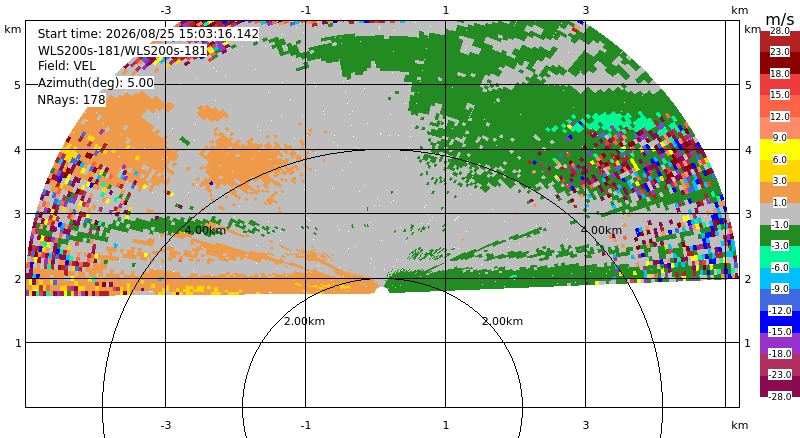Click the left 4.00km range ring label
This screenshot has width=800, height=438.
coord(205,230)
